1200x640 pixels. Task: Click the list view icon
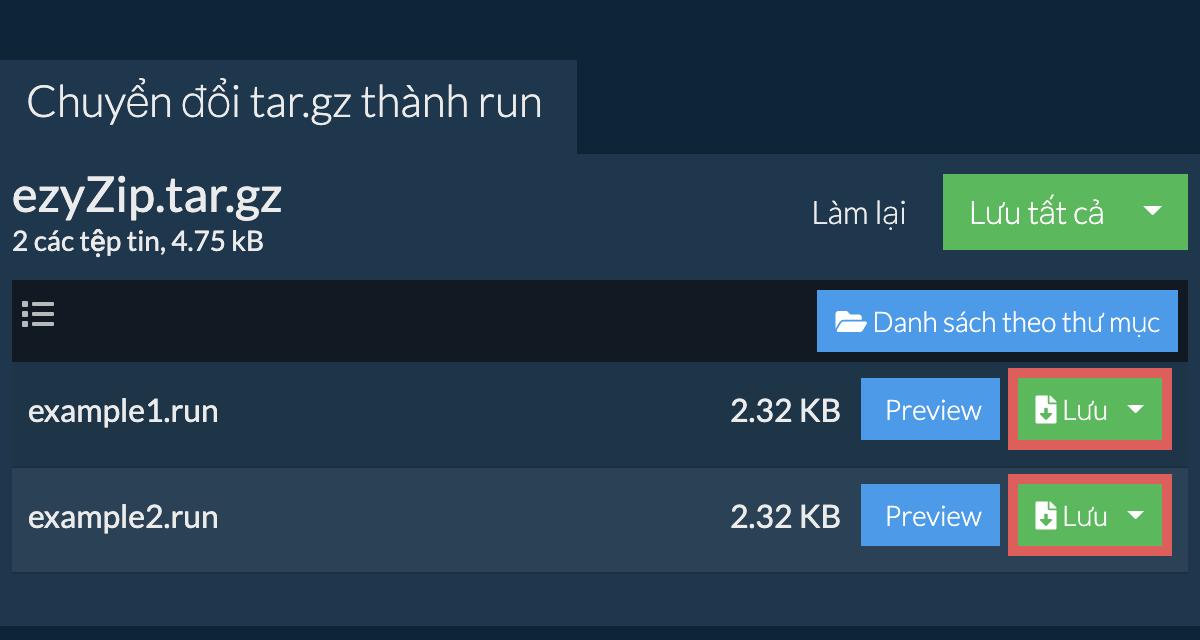pos(38,315)
